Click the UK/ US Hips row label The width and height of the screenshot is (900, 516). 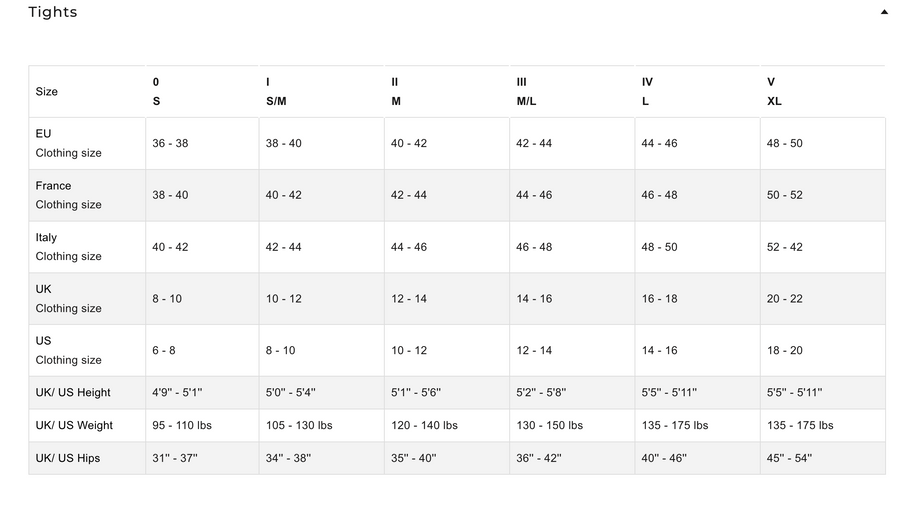(68, 458)
